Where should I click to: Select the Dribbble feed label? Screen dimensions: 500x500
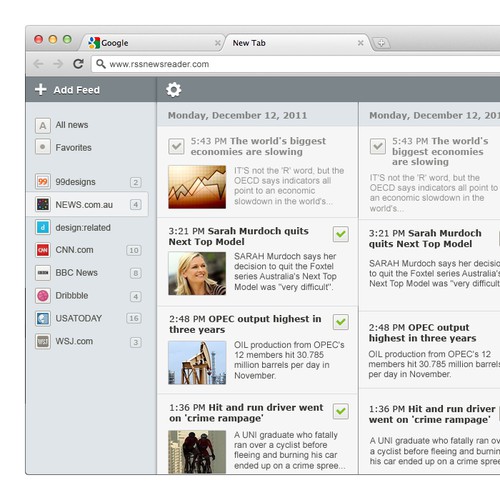tap(72, 296)
